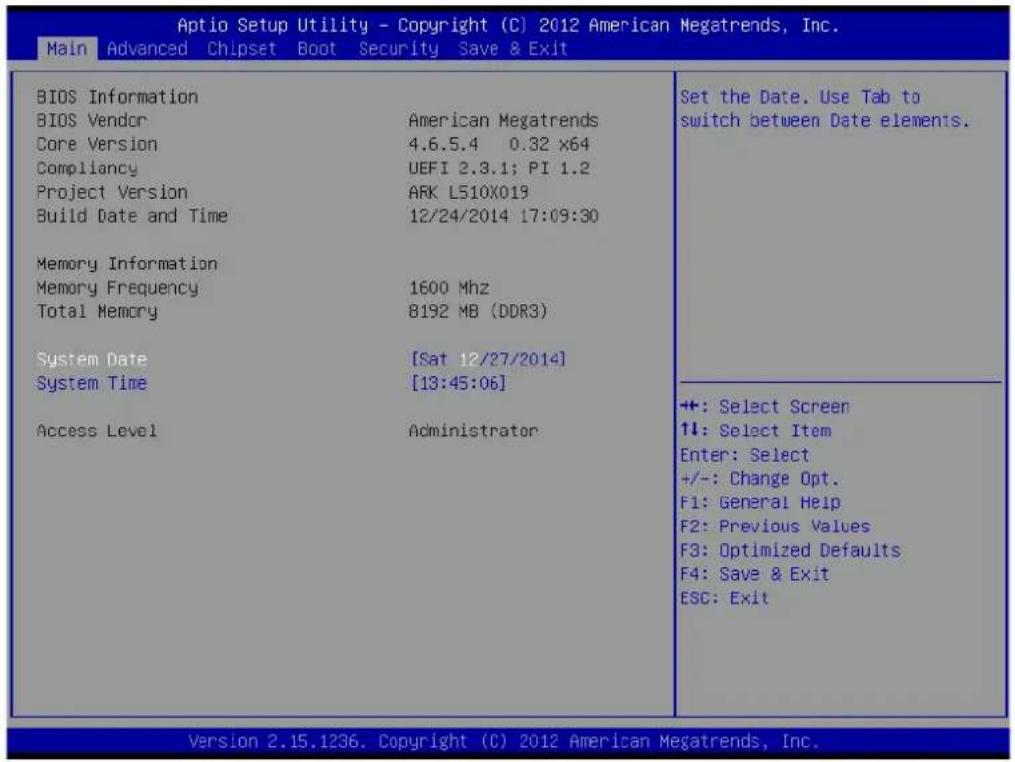
Task: Click the 12/24/2014 17:09:30 build value
Action: (x=503, y=216)
